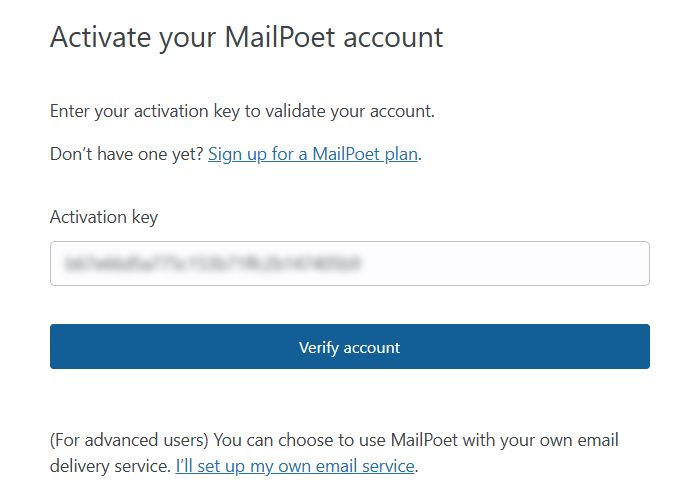695x487 pixels.
Task: Click the "Activation key" field label
Action: tap(104, 217)
